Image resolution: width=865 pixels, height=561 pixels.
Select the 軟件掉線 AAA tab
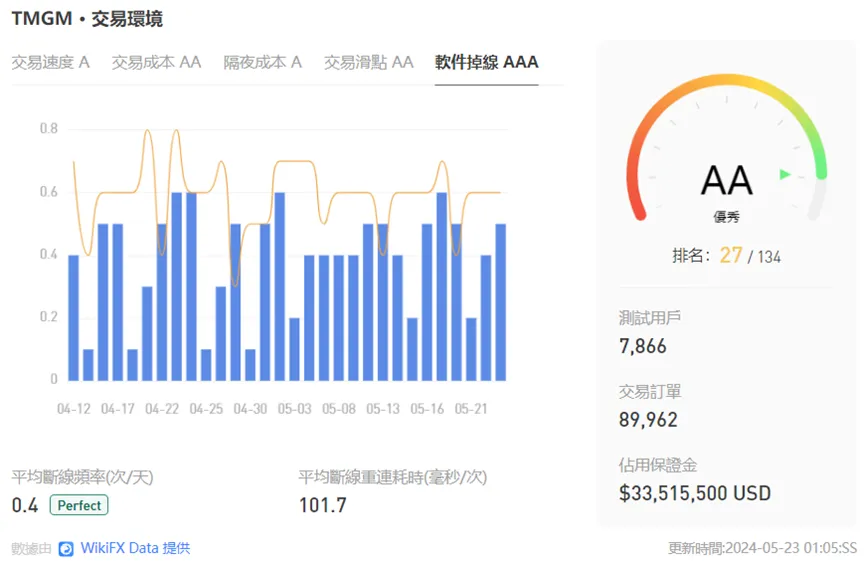coord(487,62)
